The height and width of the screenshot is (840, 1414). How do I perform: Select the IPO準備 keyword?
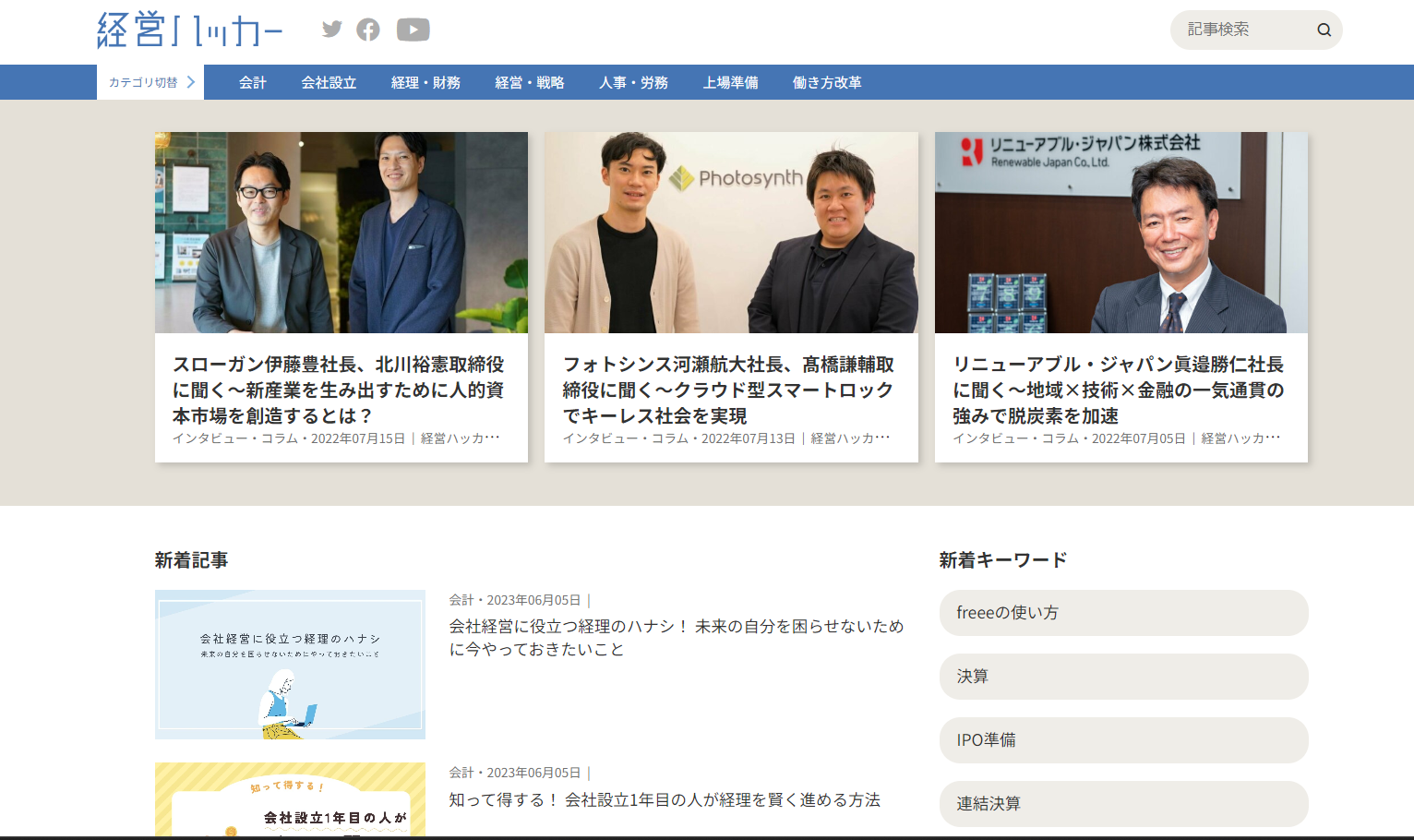coord(1124,740)
